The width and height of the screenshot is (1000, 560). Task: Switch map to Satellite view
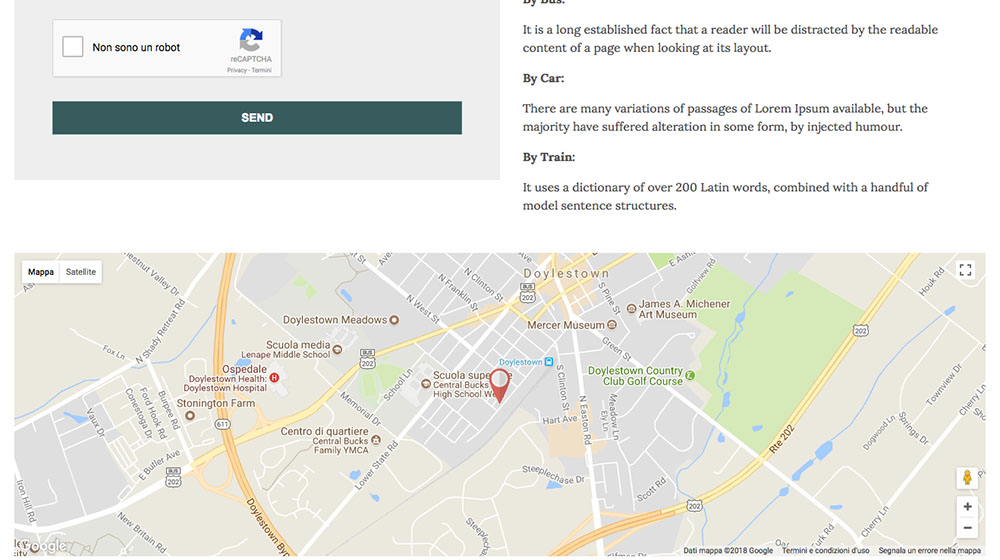(81, 272)
